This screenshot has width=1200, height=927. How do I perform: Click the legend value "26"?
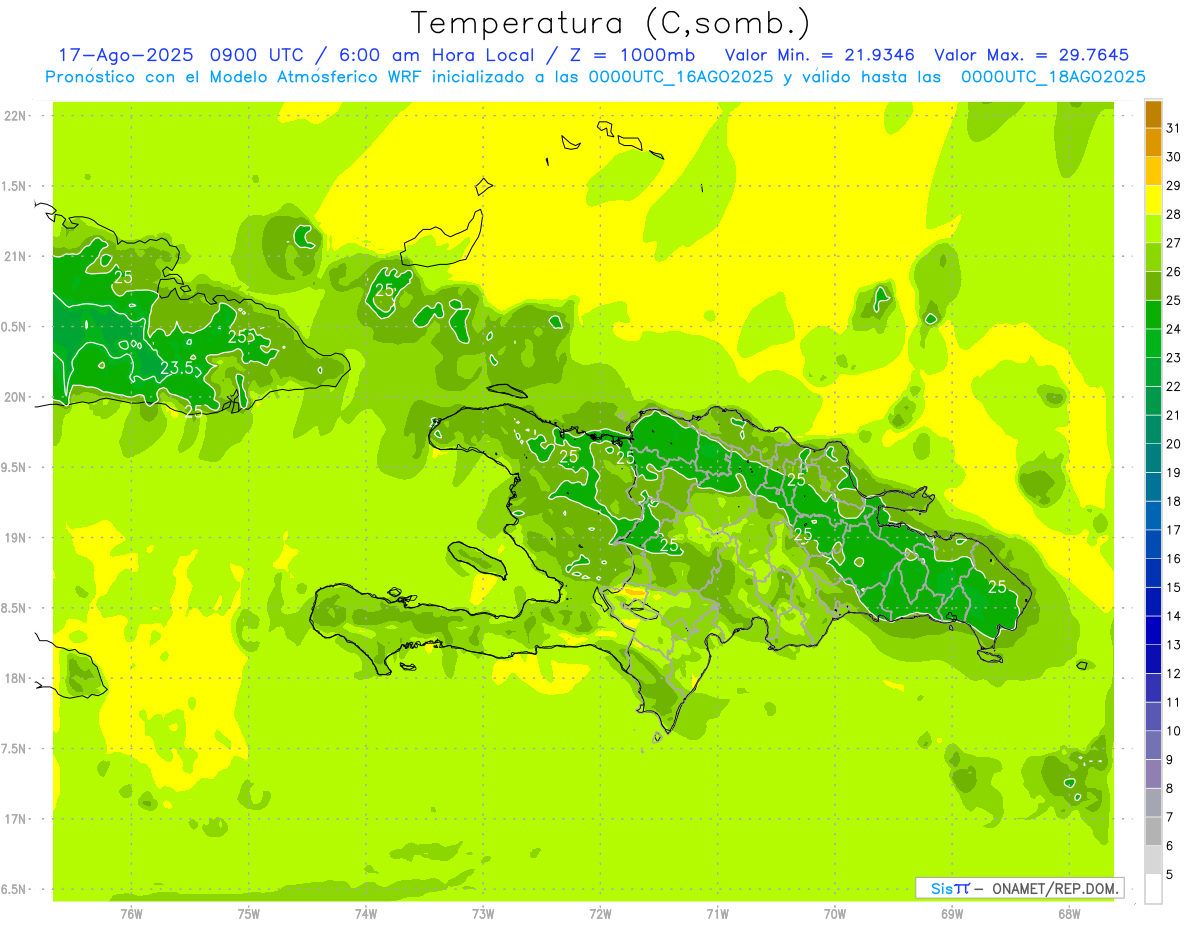click(x=1174, y=271)
